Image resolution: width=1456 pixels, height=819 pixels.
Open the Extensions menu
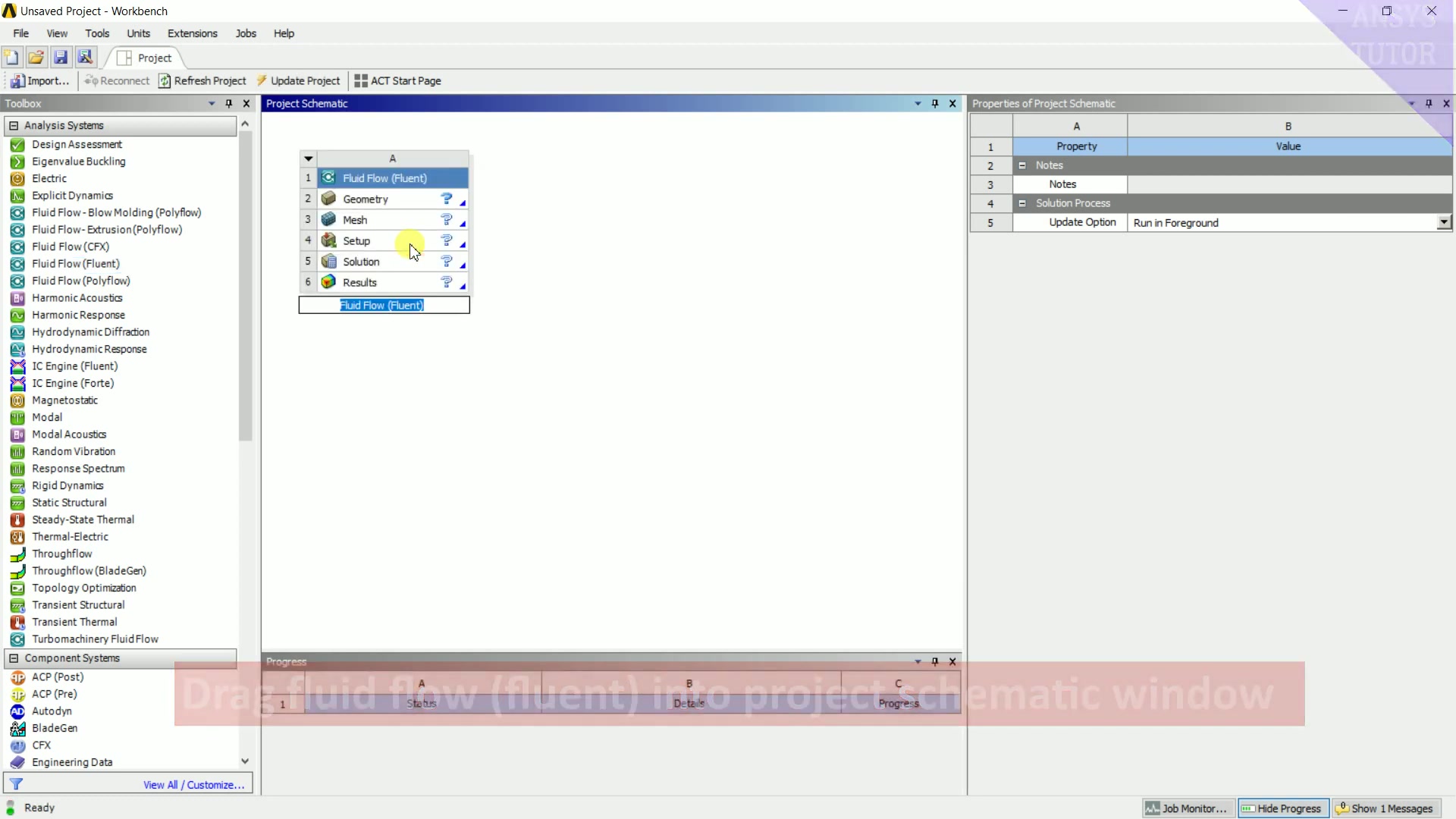(x=192, y=33)
